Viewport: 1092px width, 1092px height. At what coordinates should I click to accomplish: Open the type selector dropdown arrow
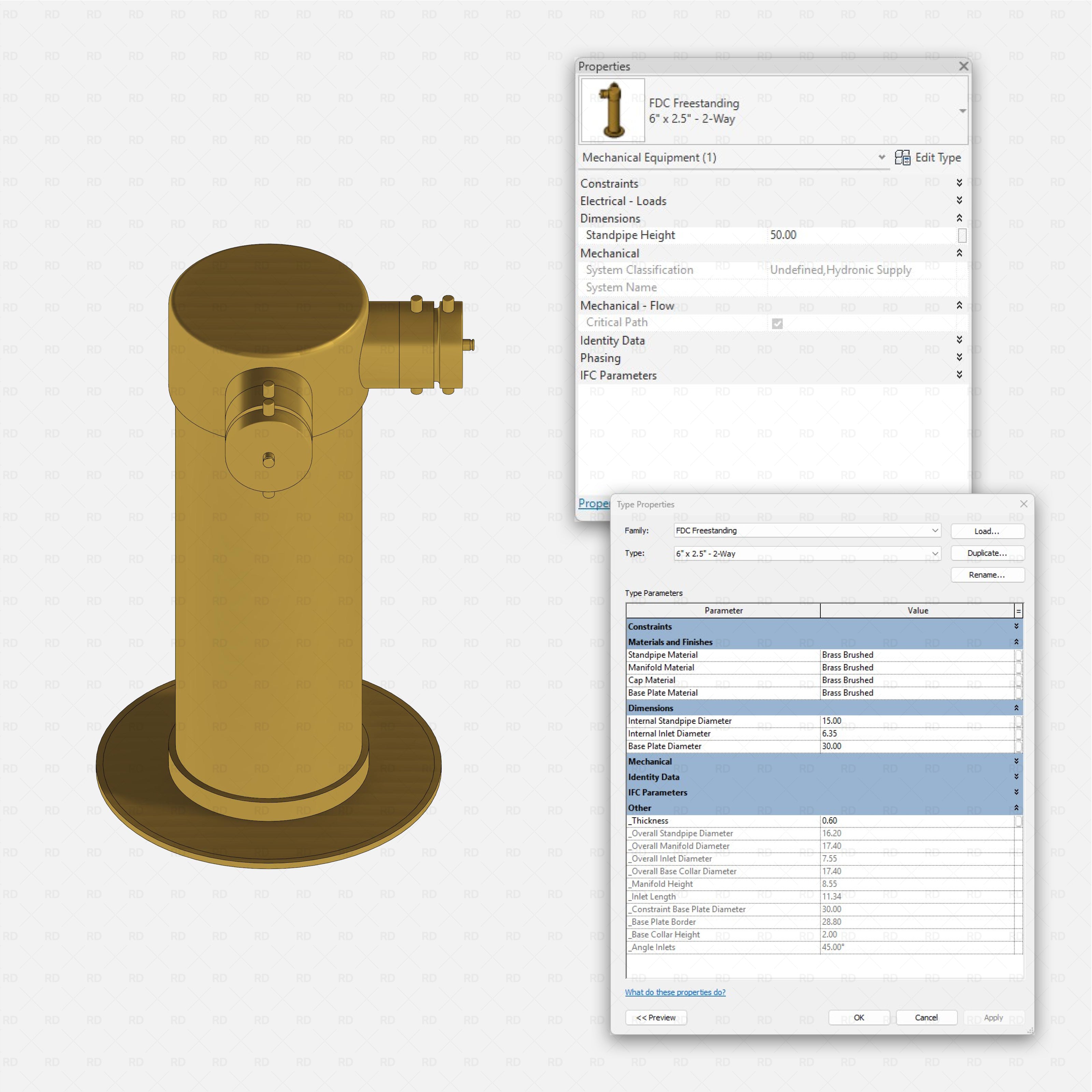963,111
